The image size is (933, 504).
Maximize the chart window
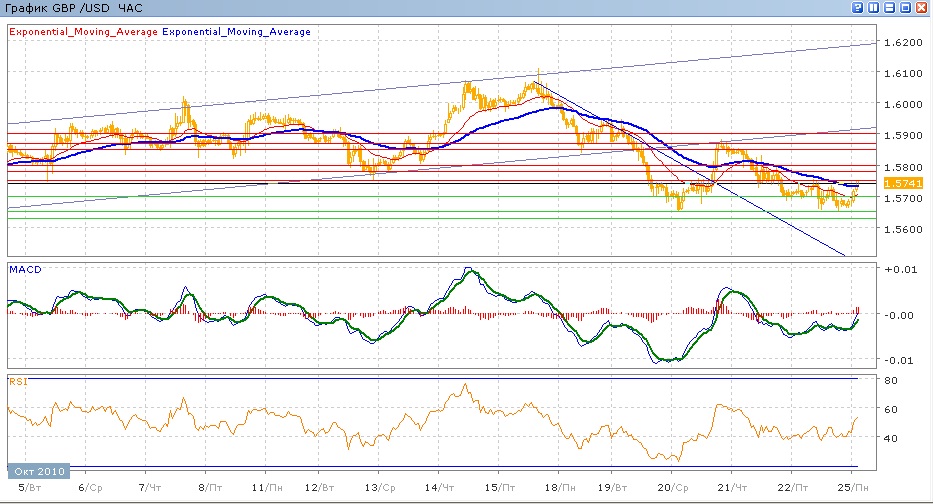coord(906,7)
